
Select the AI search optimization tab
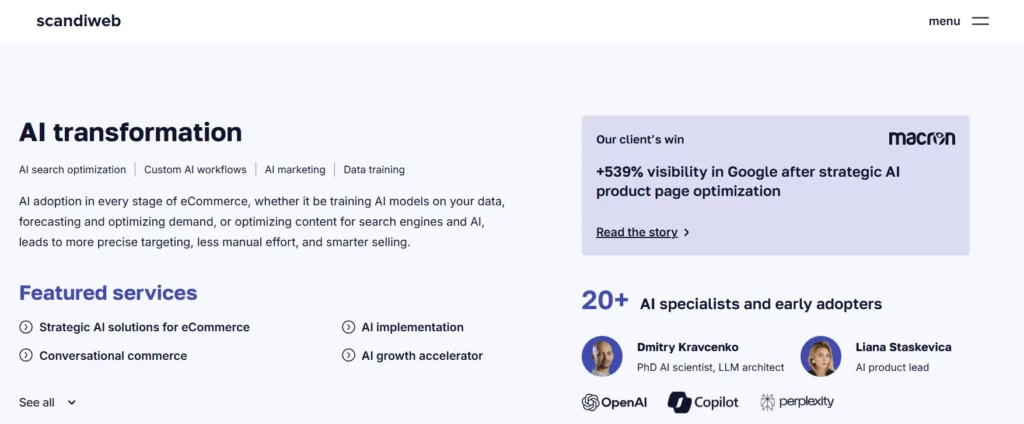(73, 170)
